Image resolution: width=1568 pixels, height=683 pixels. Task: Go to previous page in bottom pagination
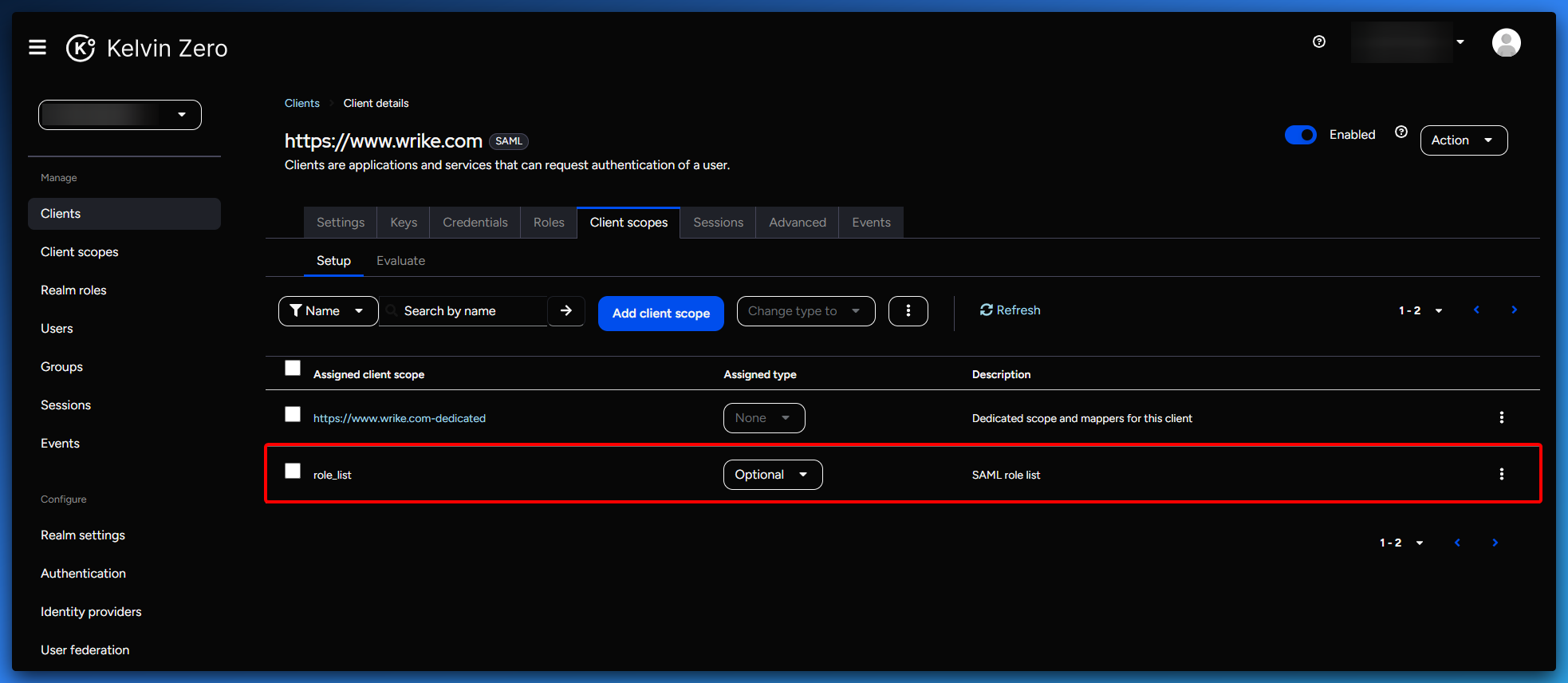[x=1457, y=543]
